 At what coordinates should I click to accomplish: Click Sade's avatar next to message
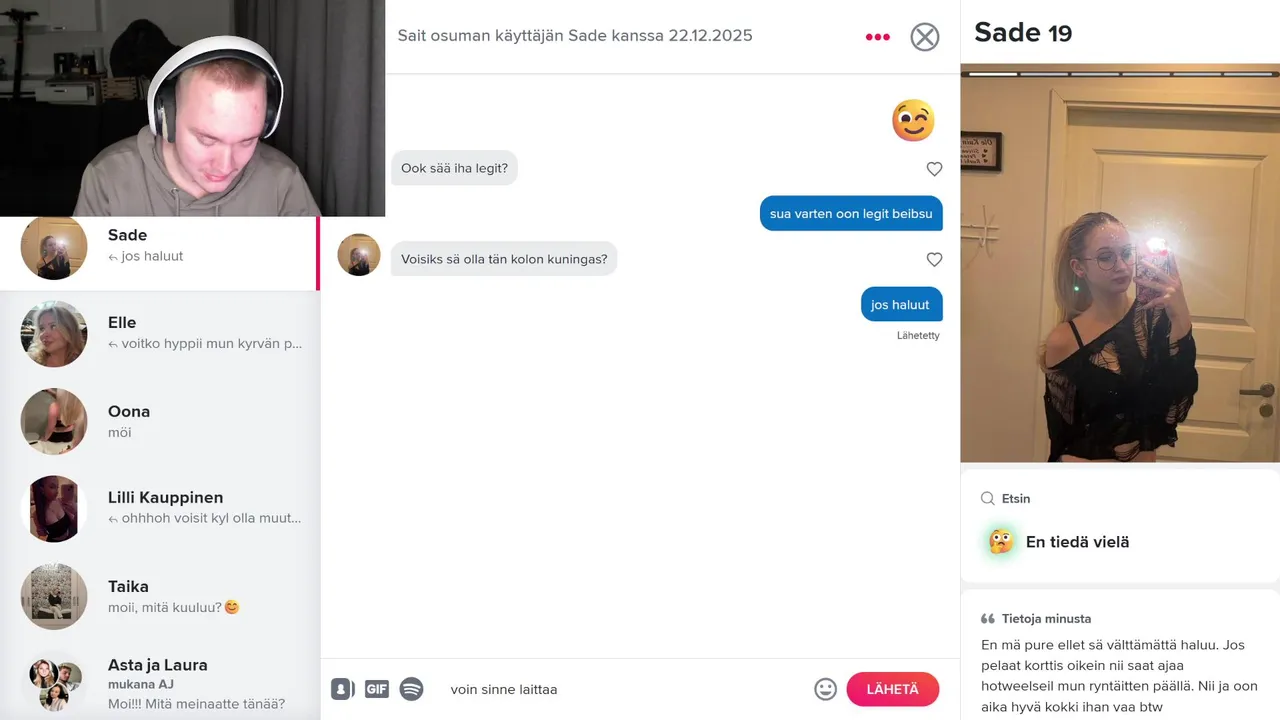click(x=359, y=255)
